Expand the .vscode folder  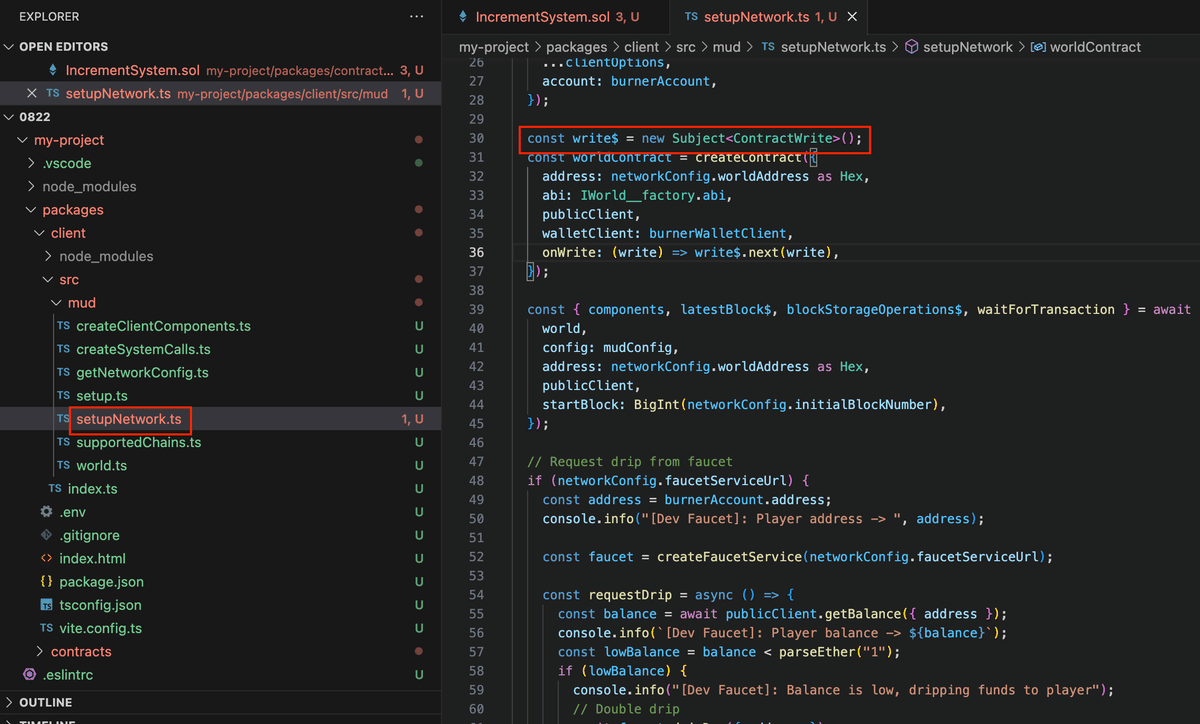[x=33, y=163]
